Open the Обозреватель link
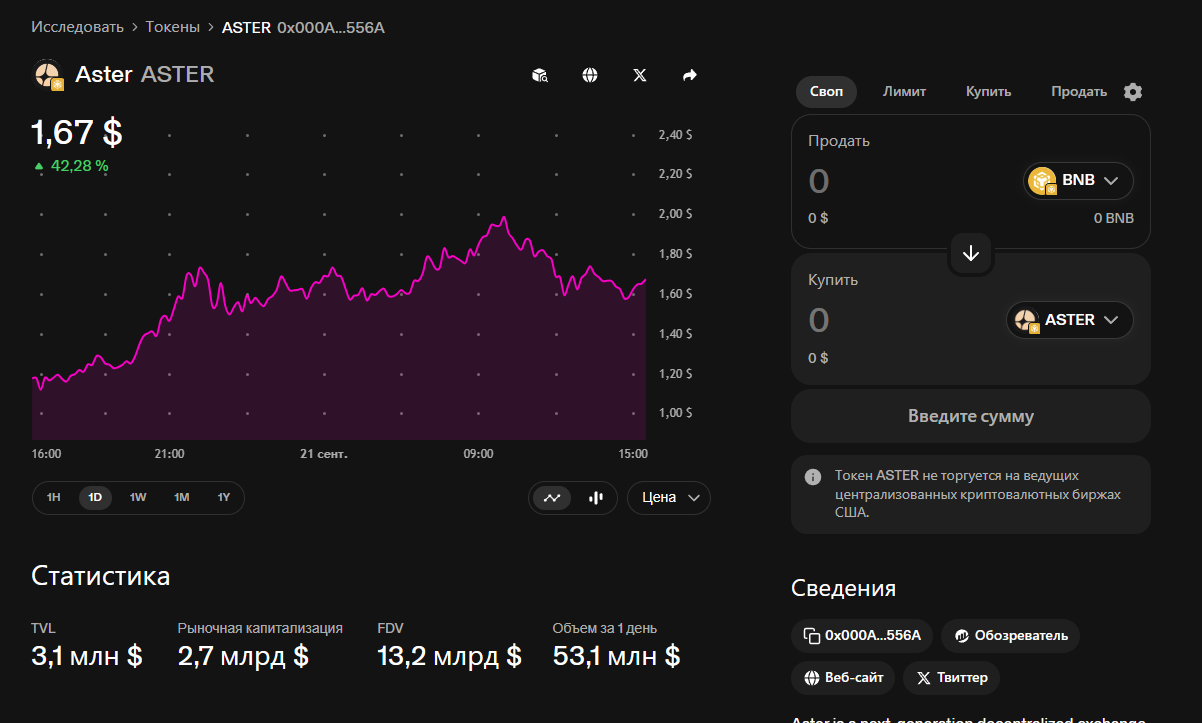This screenshot has width=1202, height=723. pos(1010,635)
